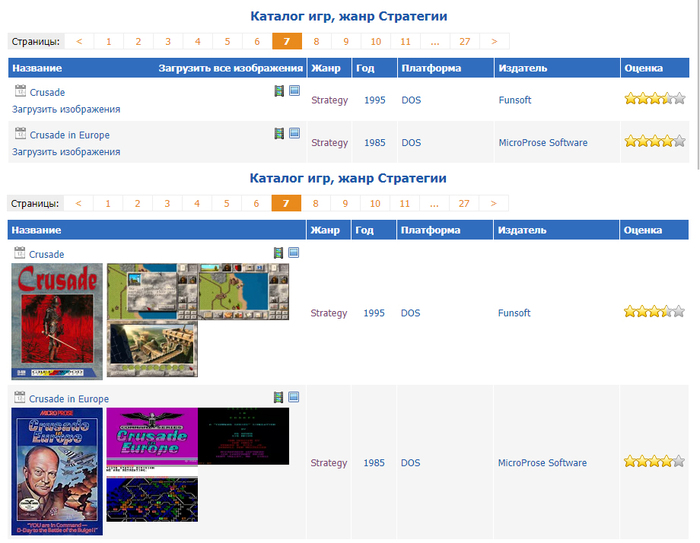
Task: Open film icon in upper Crusade in Europe row
Action: (279, 134)
